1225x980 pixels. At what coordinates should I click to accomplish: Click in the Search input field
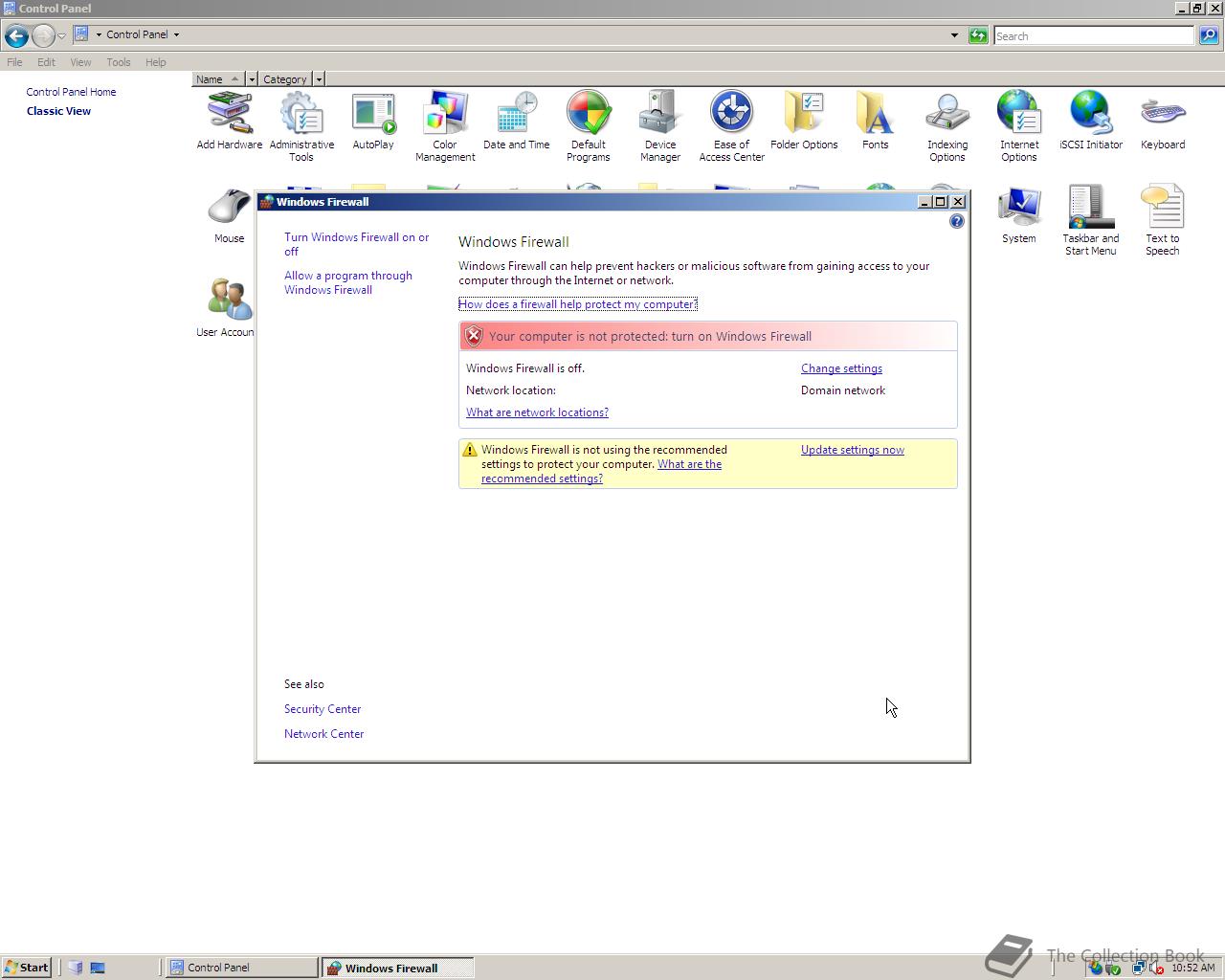(x=1094, y=35)
